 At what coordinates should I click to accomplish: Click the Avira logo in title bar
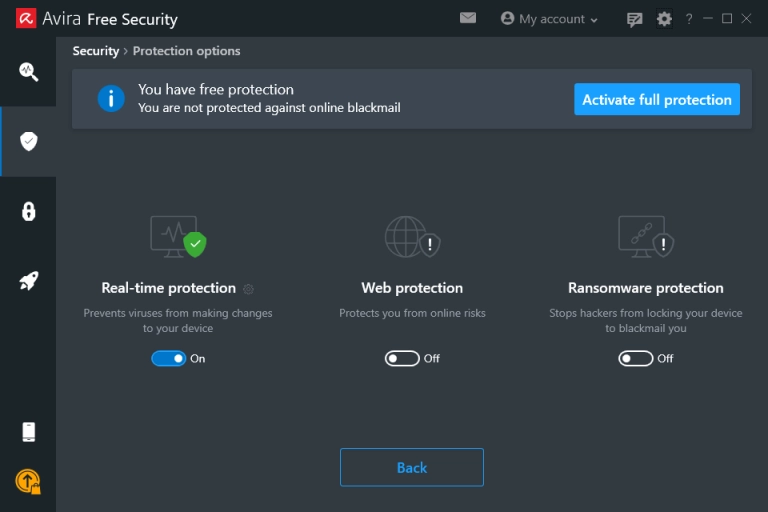(26, 19)
